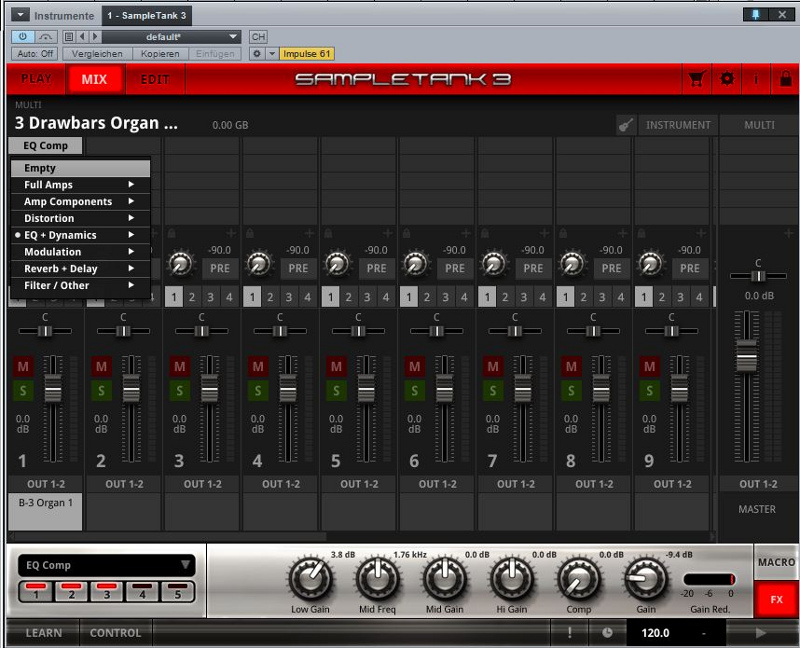The width and height of the screenshot is (800, 648).
Task: Toggle the plugin power/bypass icon
Action: point(22,37)
